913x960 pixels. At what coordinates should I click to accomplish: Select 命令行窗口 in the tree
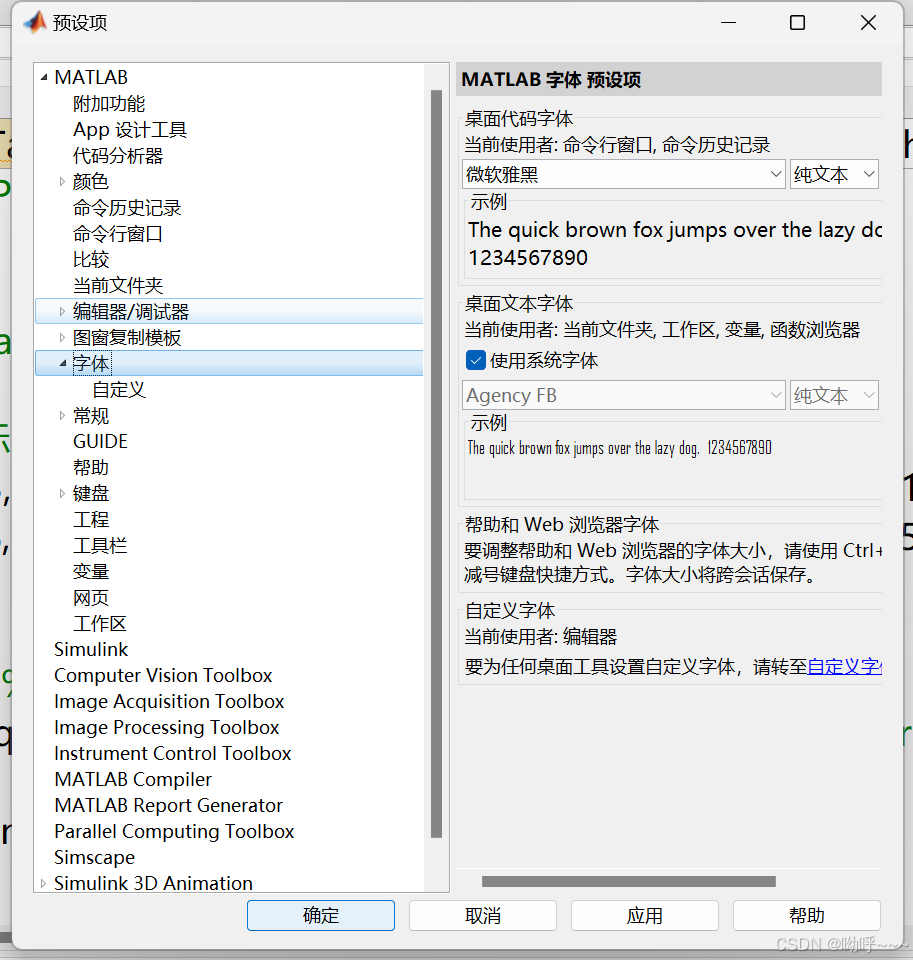tap(118, 234)
